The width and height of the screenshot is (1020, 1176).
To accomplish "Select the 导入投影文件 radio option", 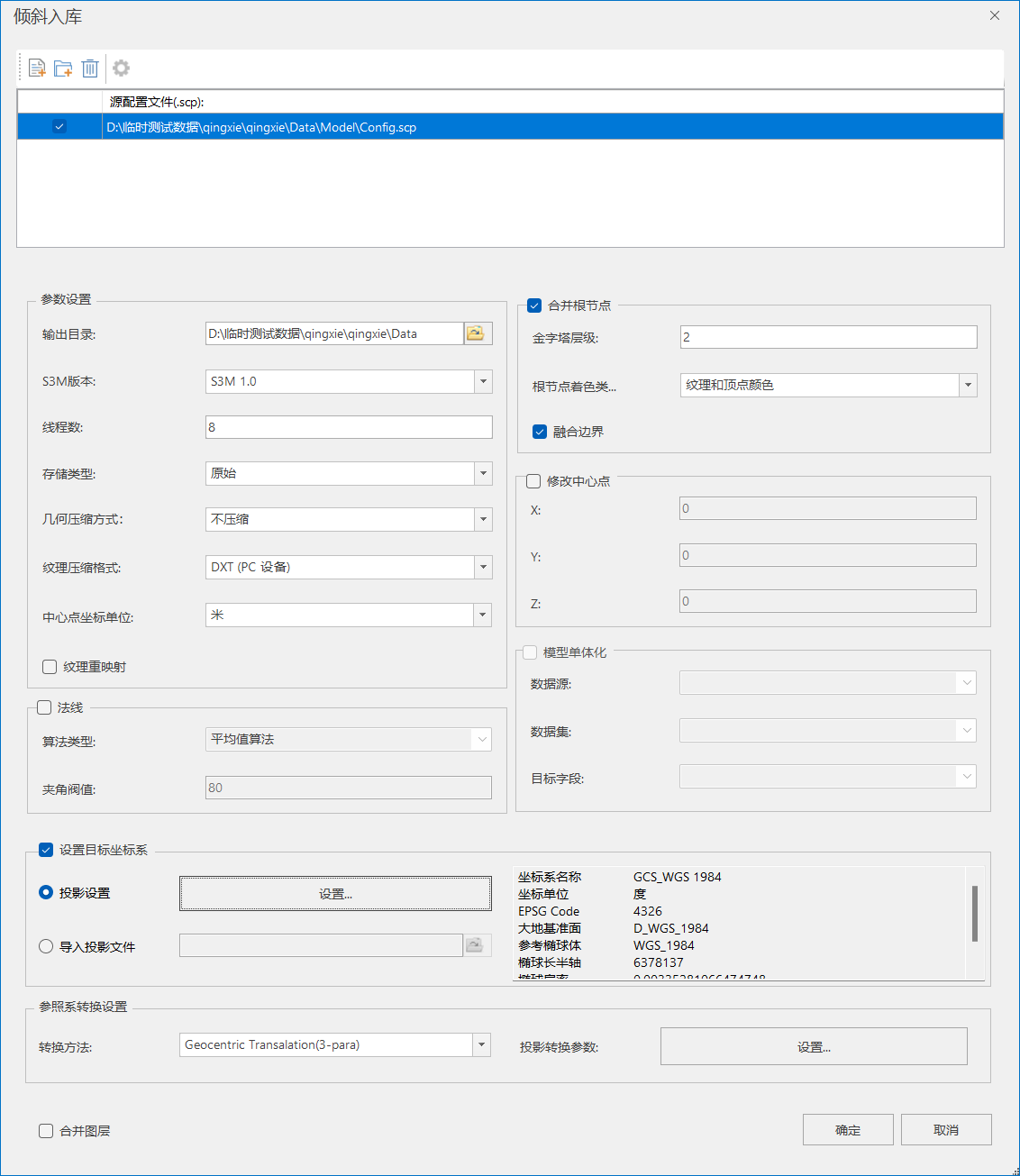I will [45, 945].
